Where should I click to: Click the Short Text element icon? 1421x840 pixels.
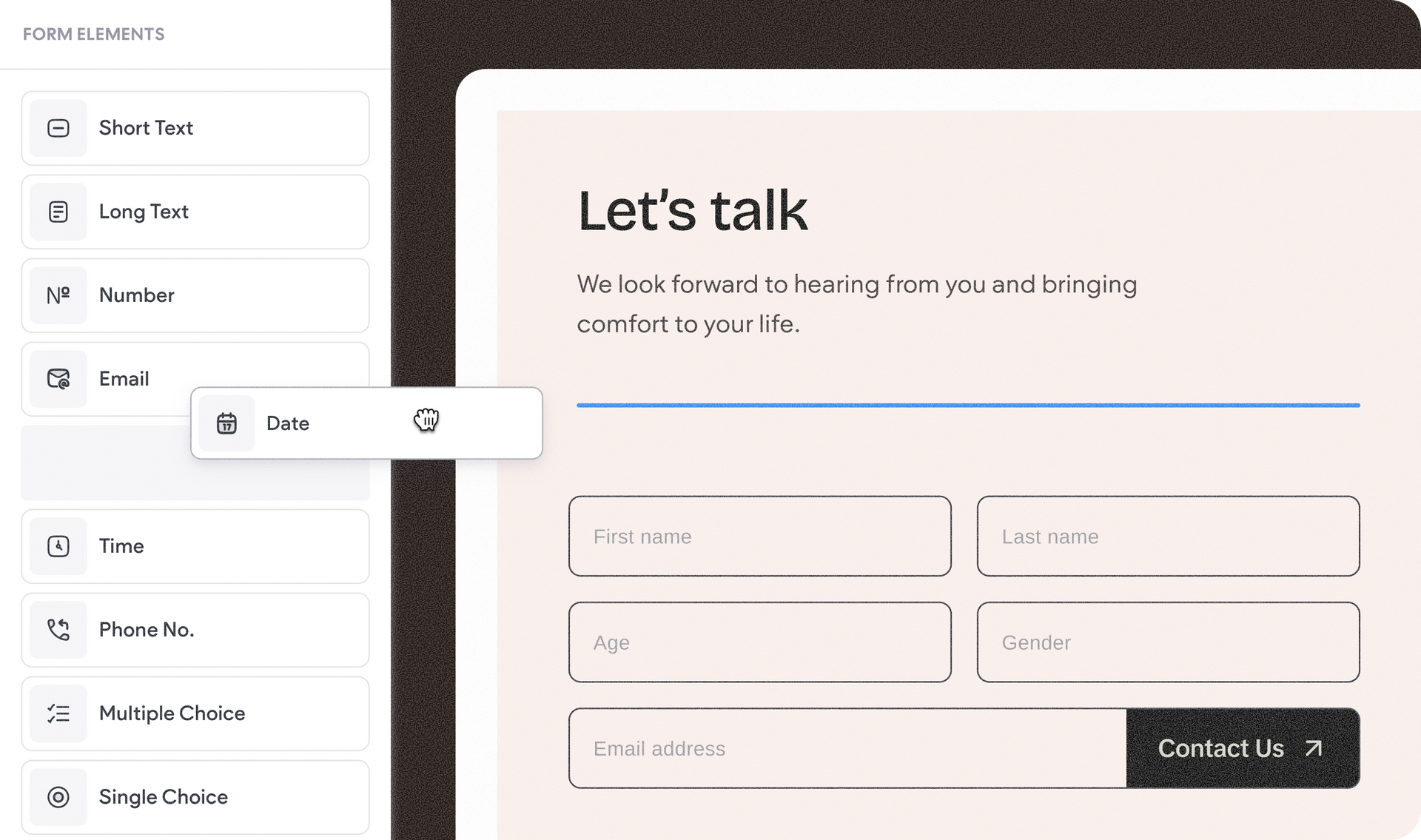pos(58,128)
